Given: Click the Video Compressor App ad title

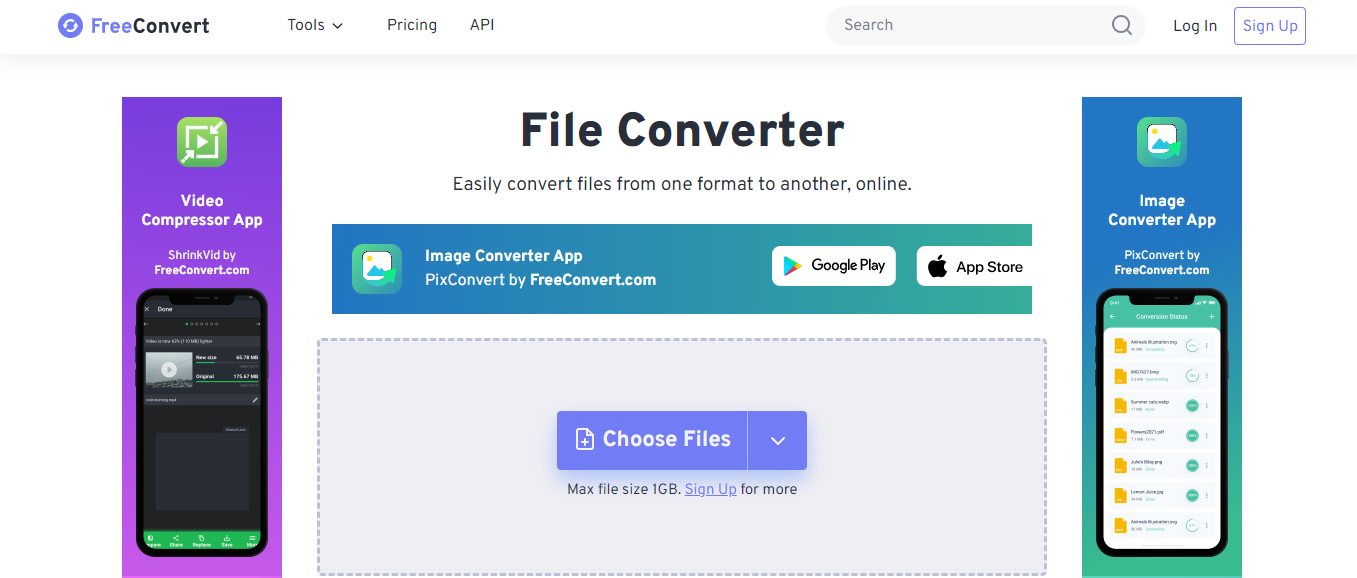Looking at the screenshot, I should click(x=202, y=210).
